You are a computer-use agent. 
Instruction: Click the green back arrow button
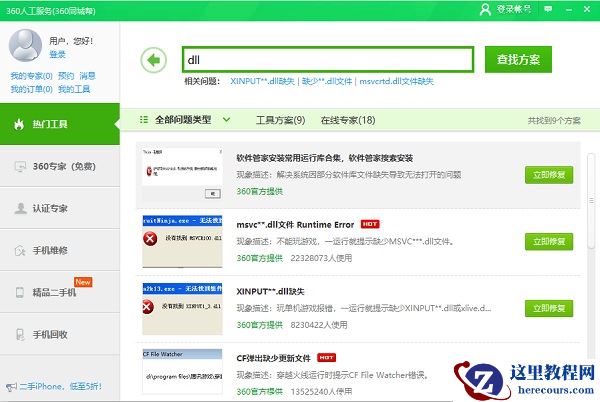click(x=153, y=60)
